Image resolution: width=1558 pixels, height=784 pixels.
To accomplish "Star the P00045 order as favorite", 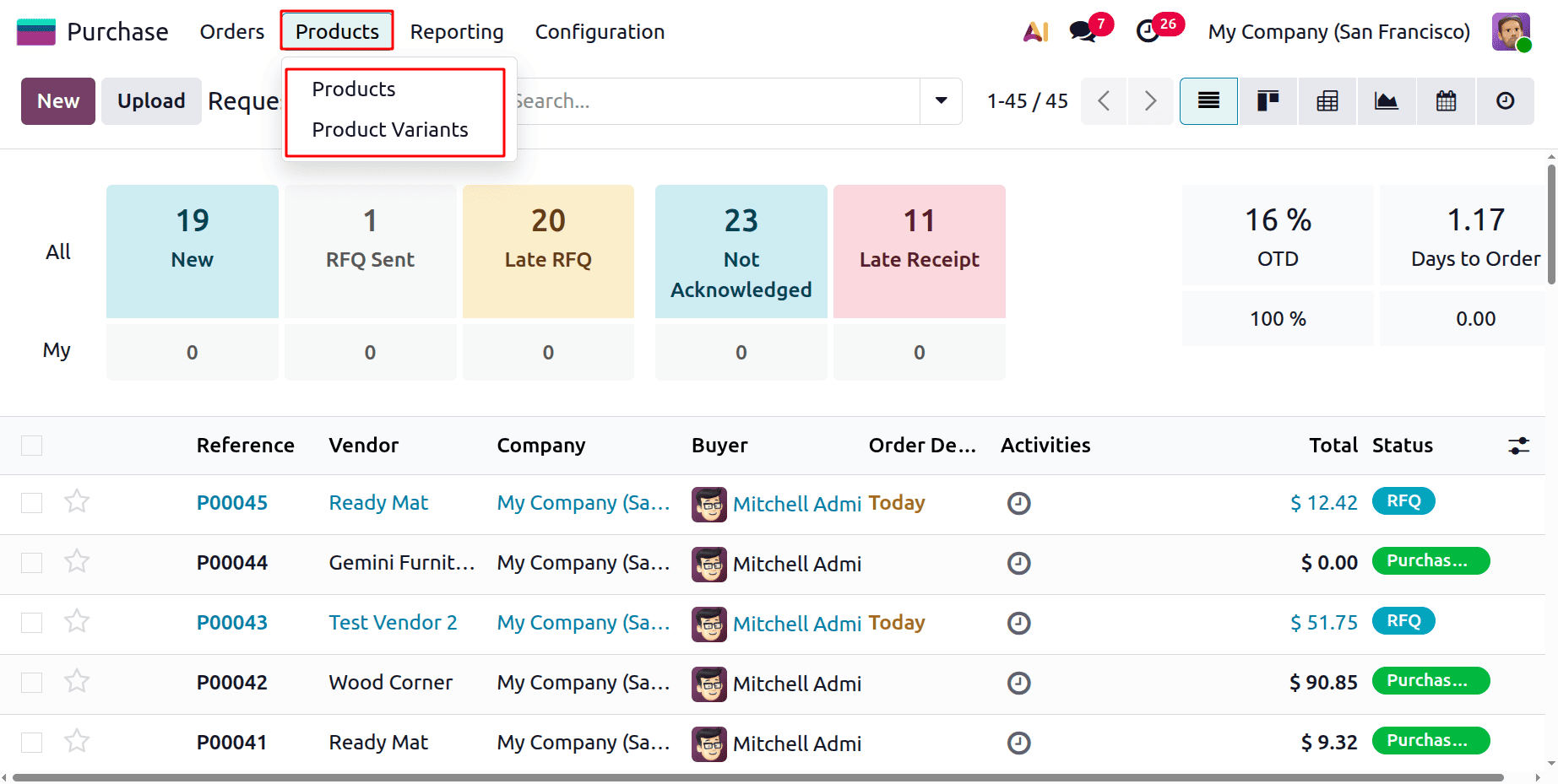I will coord(76,501).
